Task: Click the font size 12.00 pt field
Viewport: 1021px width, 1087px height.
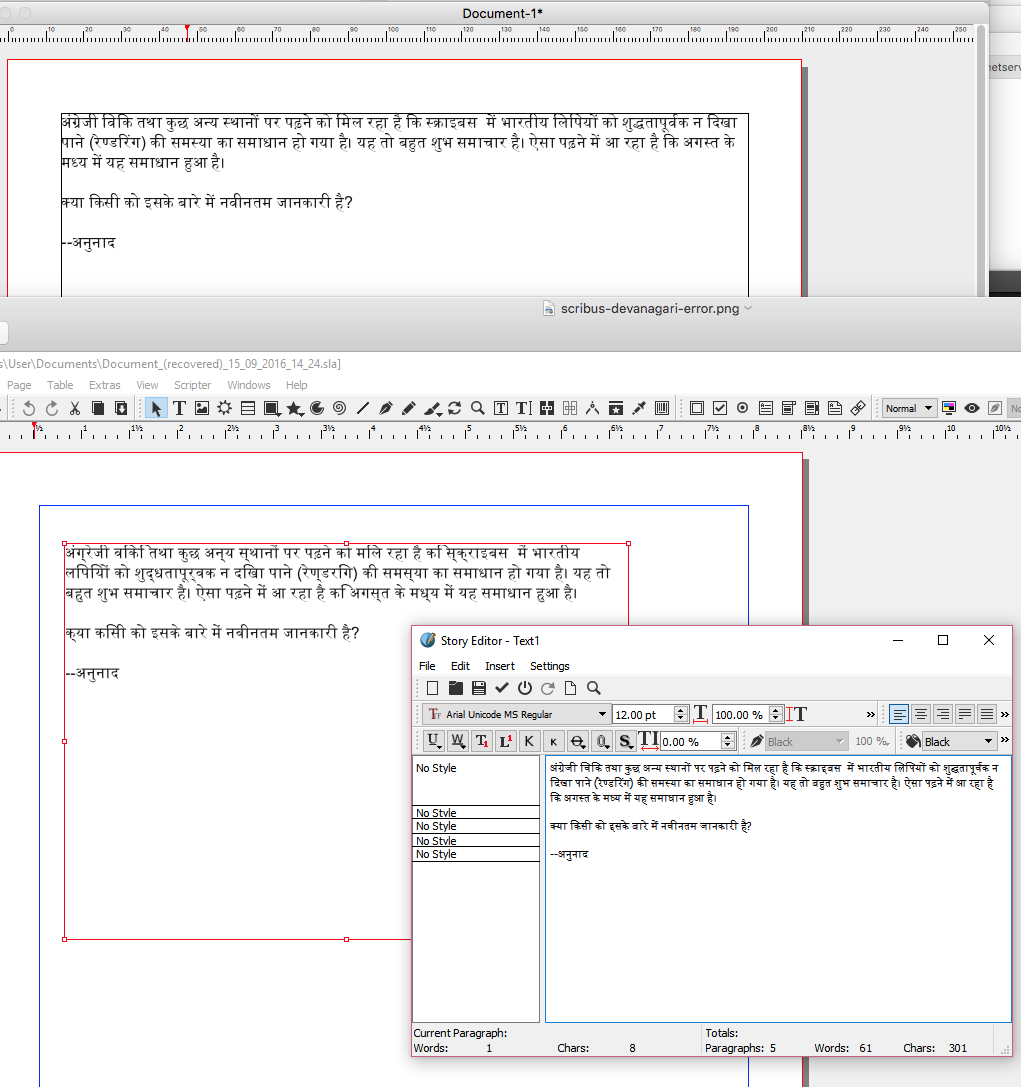Action: [x=642, y=714]
